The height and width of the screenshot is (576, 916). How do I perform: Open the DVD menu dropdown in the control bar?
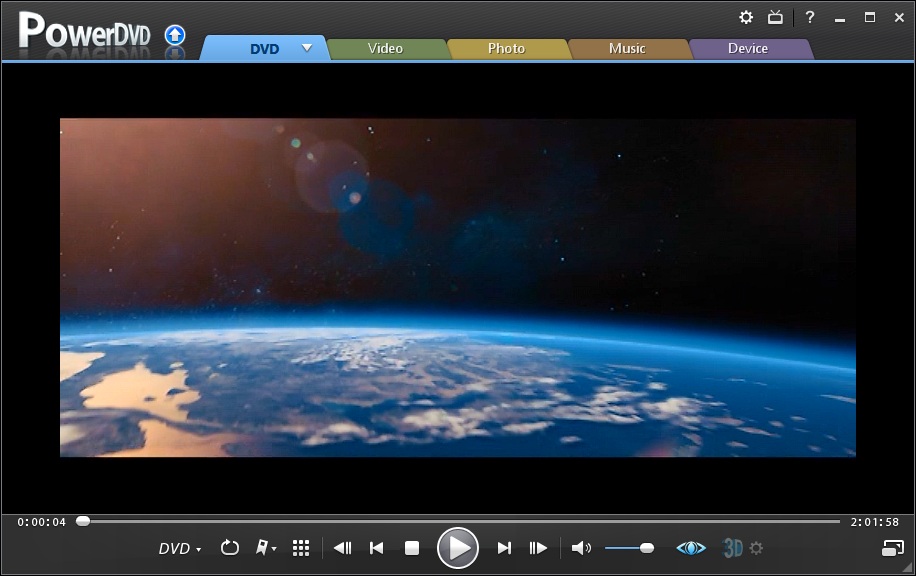point(180,548)
